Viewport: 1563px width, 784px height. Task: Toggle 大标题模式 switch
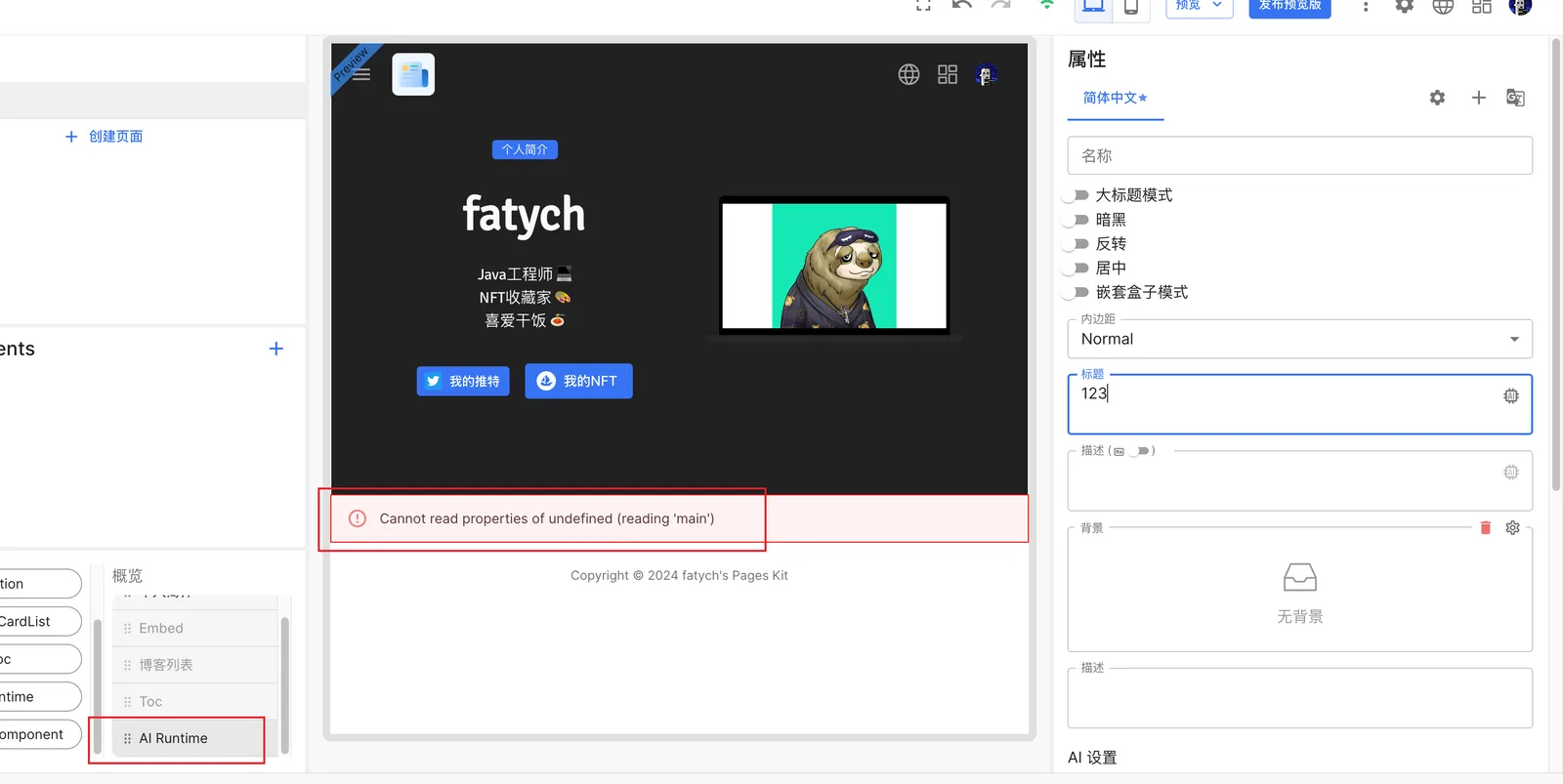tap(1076, 195)
